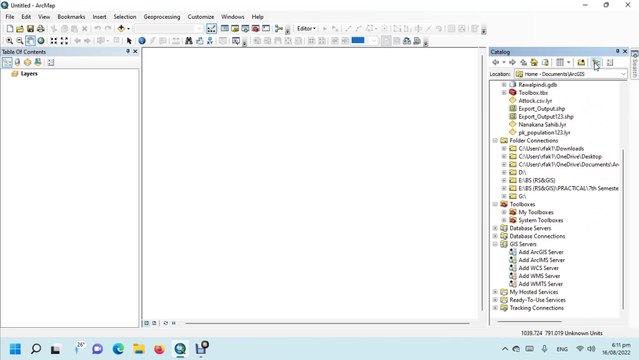Open the ArcToolbox window icon

coord(256,29)
